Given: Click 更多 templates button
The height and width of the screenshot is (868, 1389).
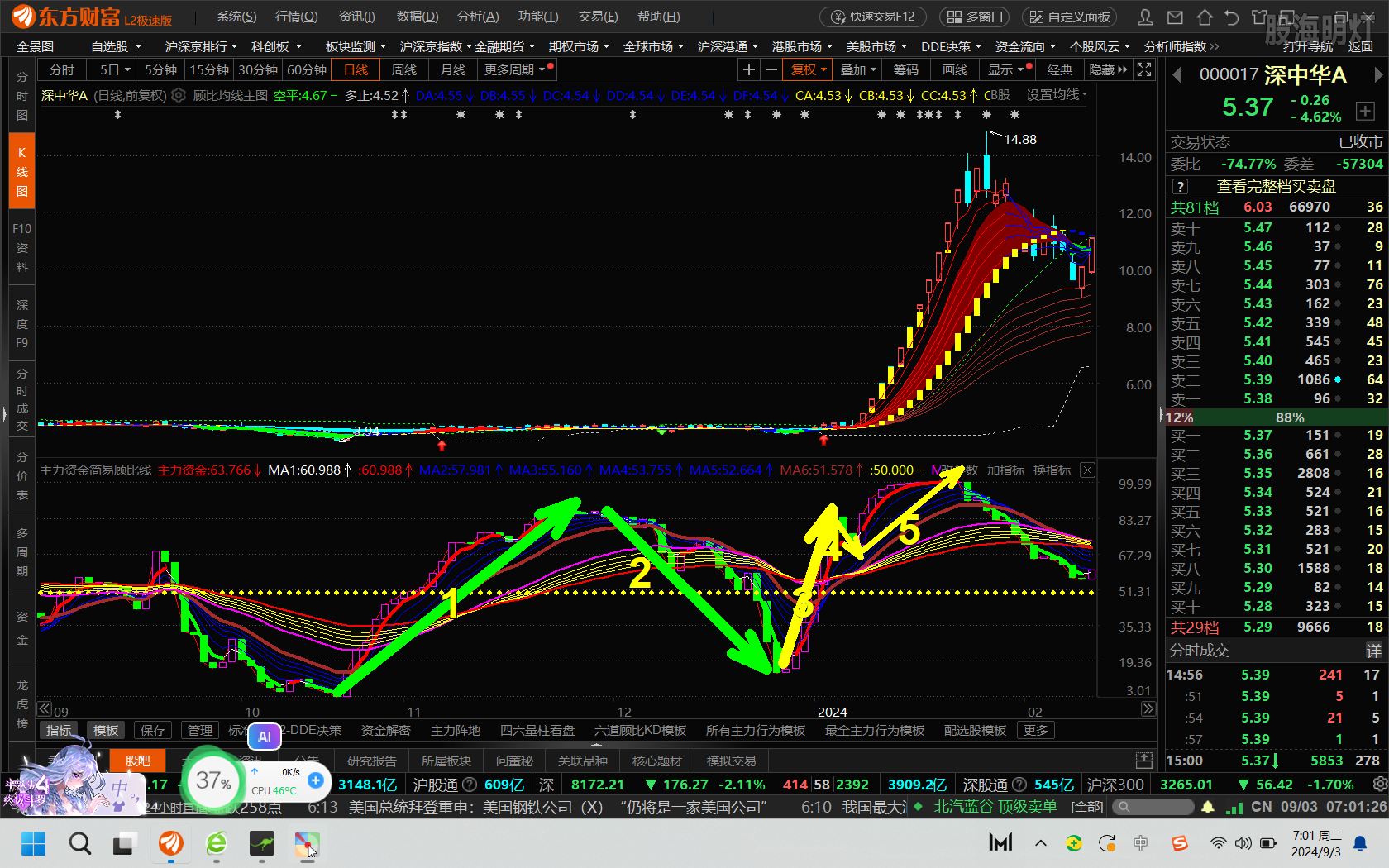Looking at the screenshot, I should pos(1036,731).
